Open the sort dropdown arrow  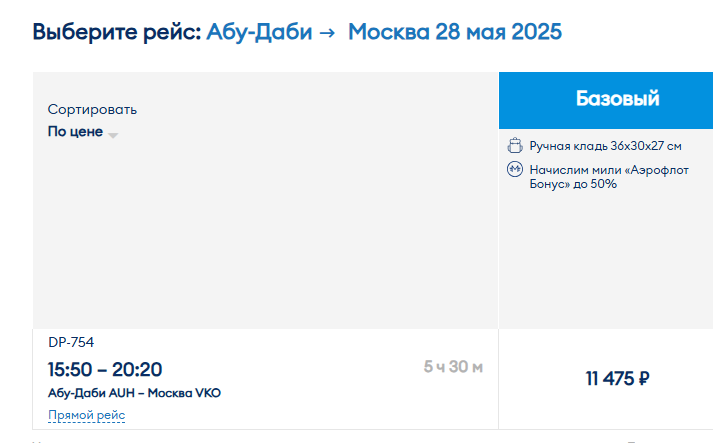tap(113, 135)
